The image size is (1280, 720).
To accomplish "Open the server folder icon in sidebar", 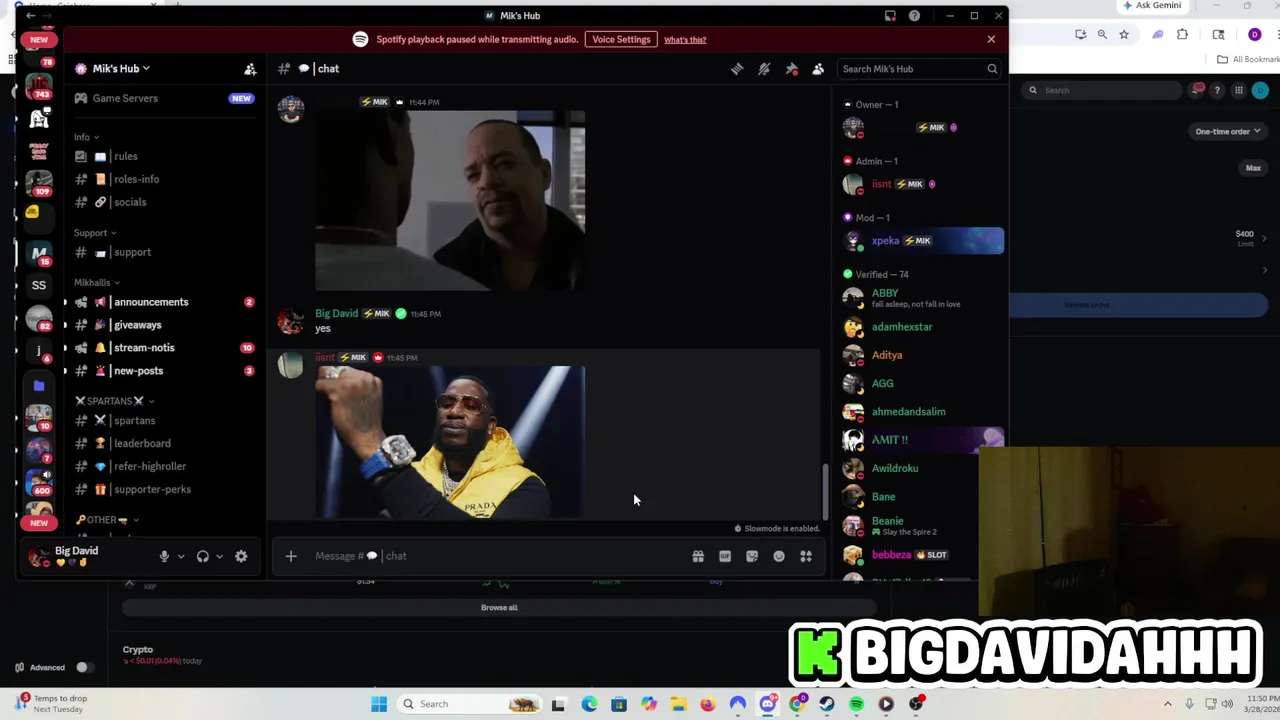I will (39, 385).
